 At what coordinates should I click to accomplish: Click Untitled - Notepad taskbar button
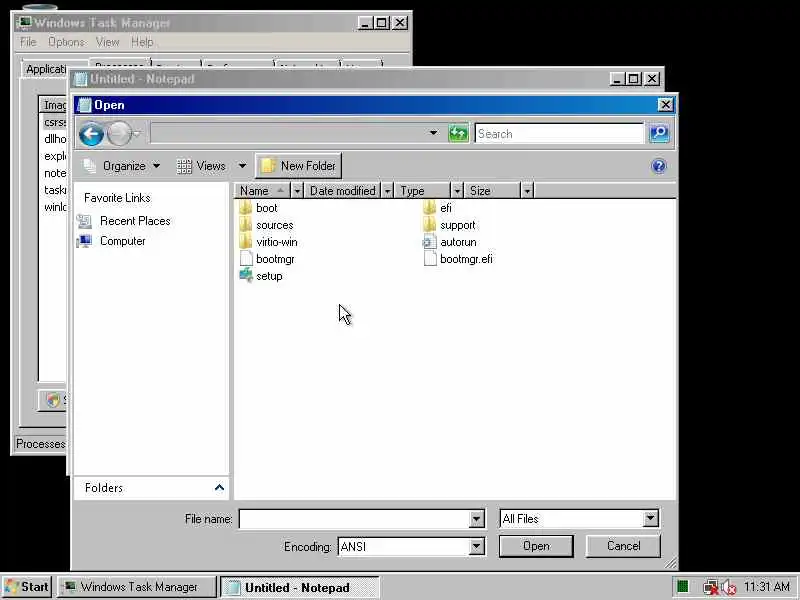tap(299, 587)
